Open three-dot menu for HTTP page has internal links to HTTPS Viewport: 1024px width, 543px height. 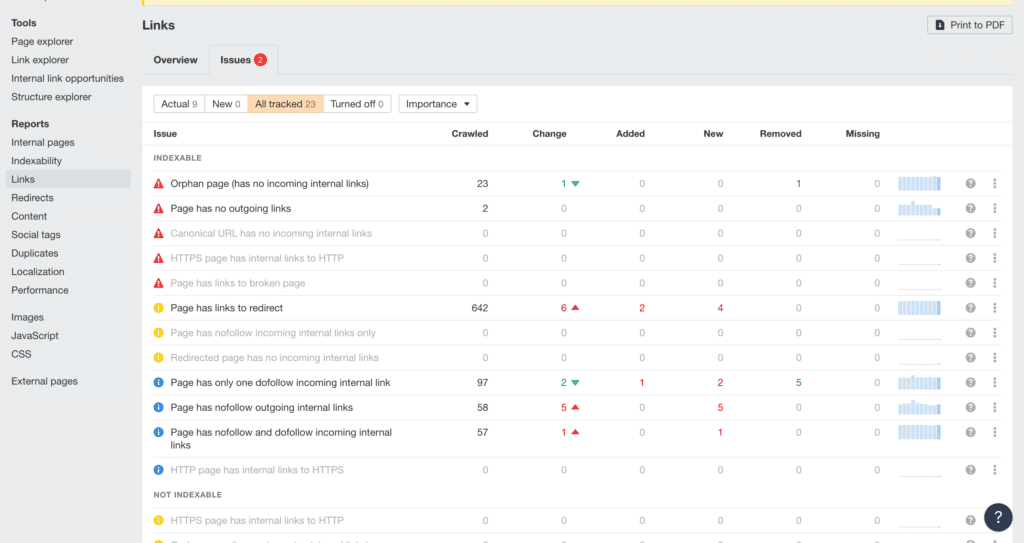pyautogui.click(x=995, y=470)
